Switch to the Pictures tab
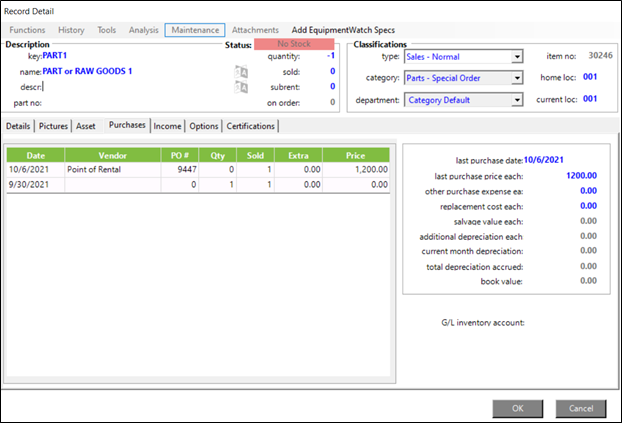 click(54, 126)
